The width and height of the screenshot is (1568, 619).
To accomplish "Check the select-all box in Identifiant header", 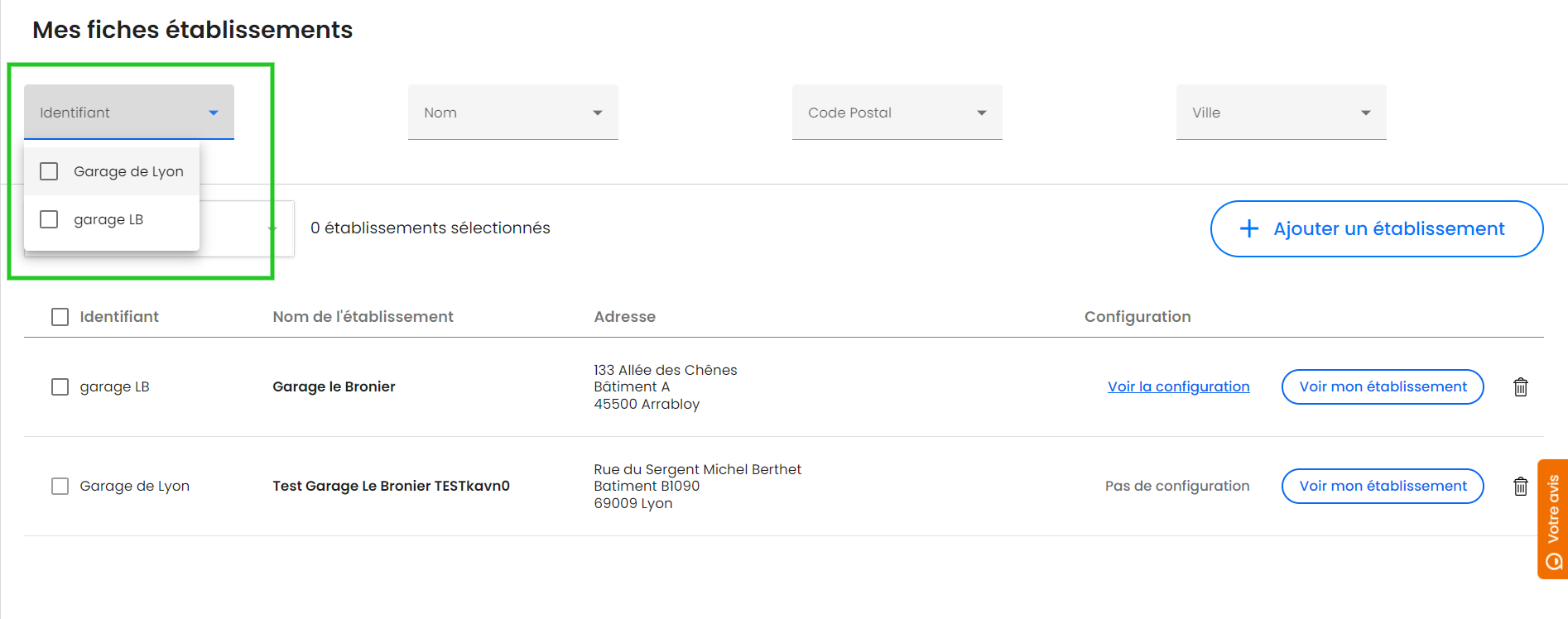I will (x=60, y=317).
